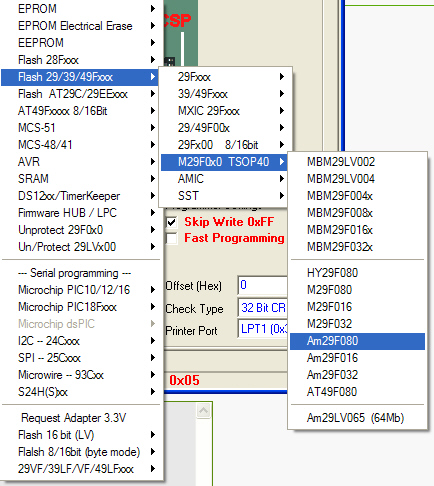The height and width of the screenshot is (486, 434).
Task: Uncheck Skip Write 0xFF checkbox
Action: point(172,222)
